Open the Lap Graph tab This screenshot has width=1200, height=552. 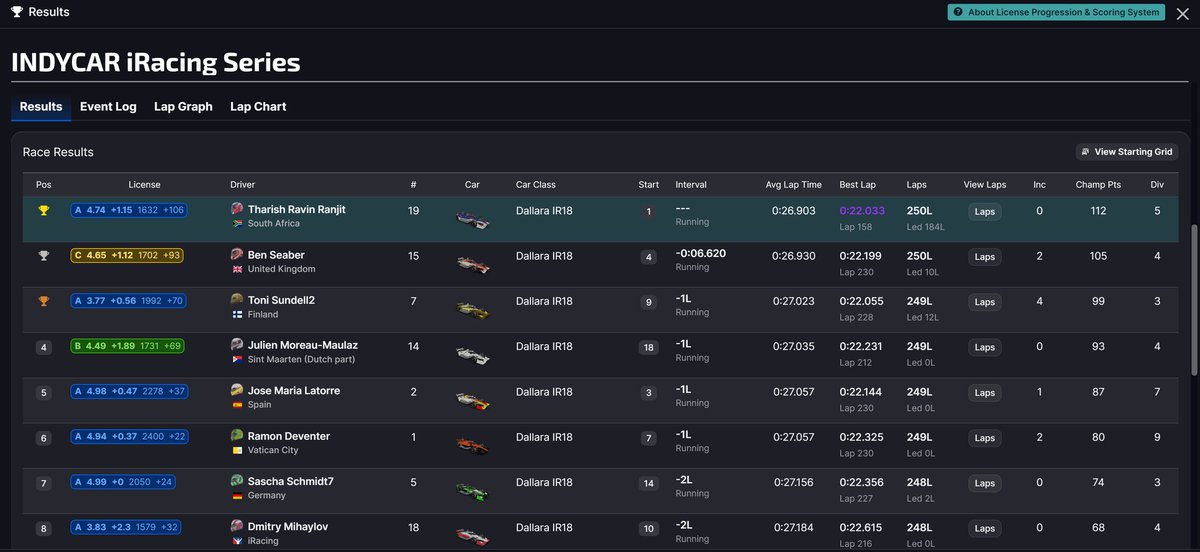coord(183,106)
